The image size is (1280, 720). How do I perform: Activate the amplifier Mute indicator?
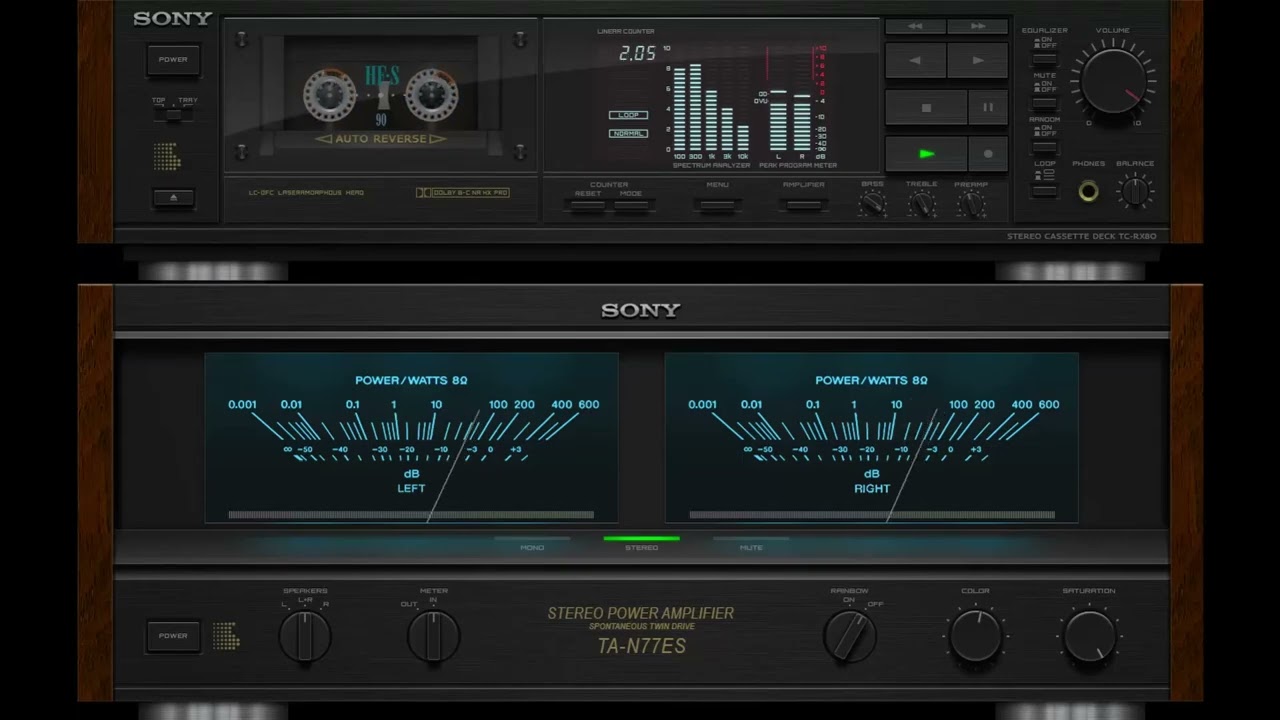751,542
